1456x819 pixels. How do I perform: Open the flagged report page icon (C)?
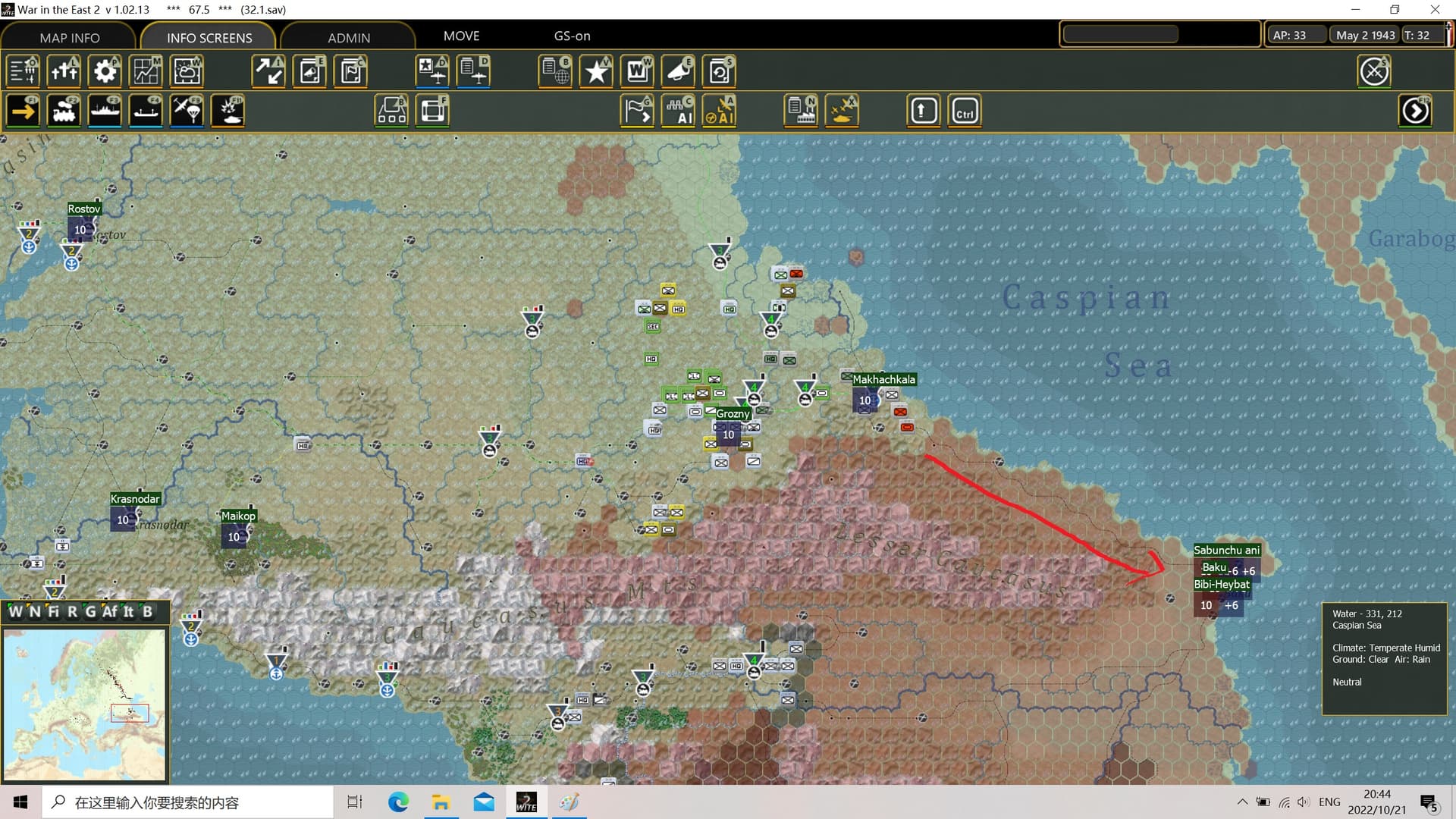pyautogui.click(x=351, y=71)
